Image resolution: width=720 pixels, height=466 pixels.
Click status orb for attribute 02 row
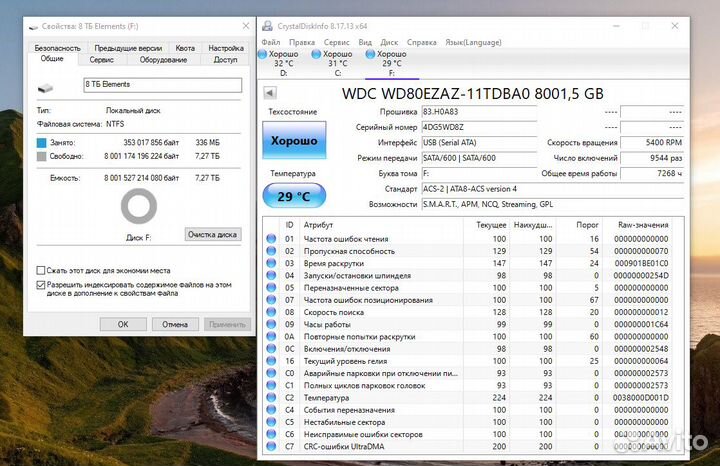pyautogui.click(x=271, y=251)
